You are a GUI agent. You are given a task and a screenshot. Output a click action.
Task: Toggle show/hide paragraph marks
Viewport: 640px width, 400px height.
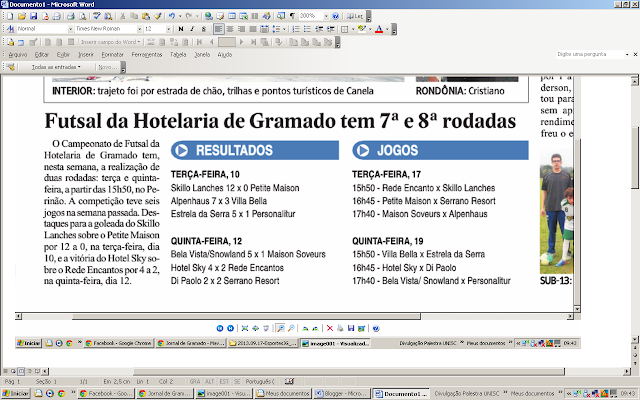point(292,16)
